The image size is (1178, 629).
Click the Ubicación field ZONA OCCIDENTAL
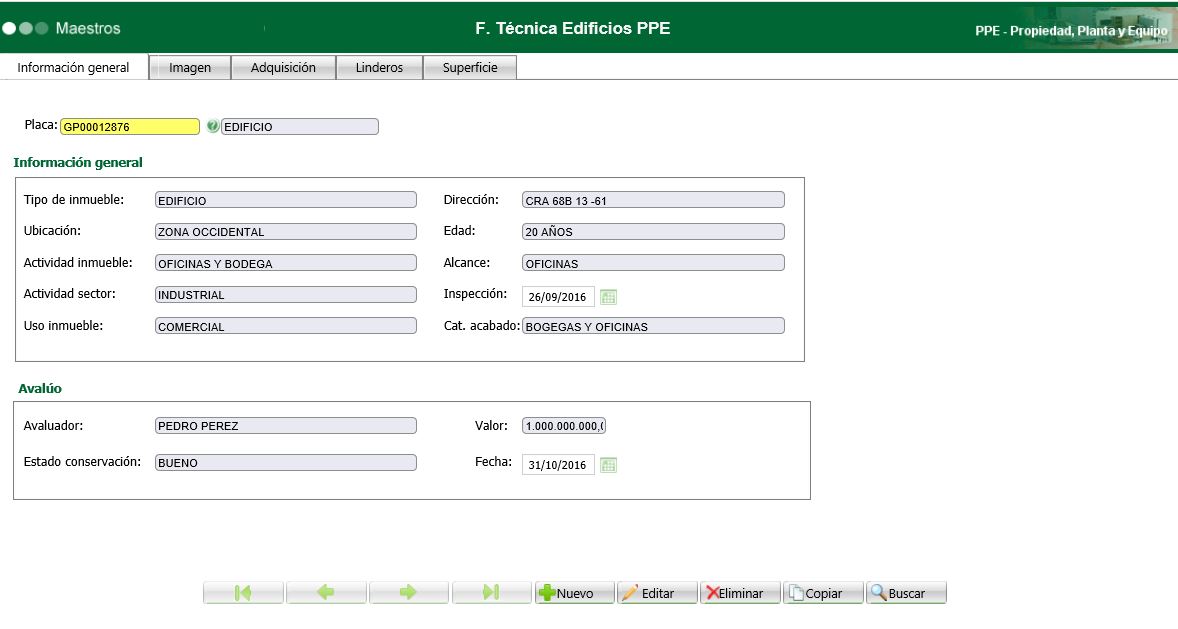pyautogui.click(x=285, y=231)
